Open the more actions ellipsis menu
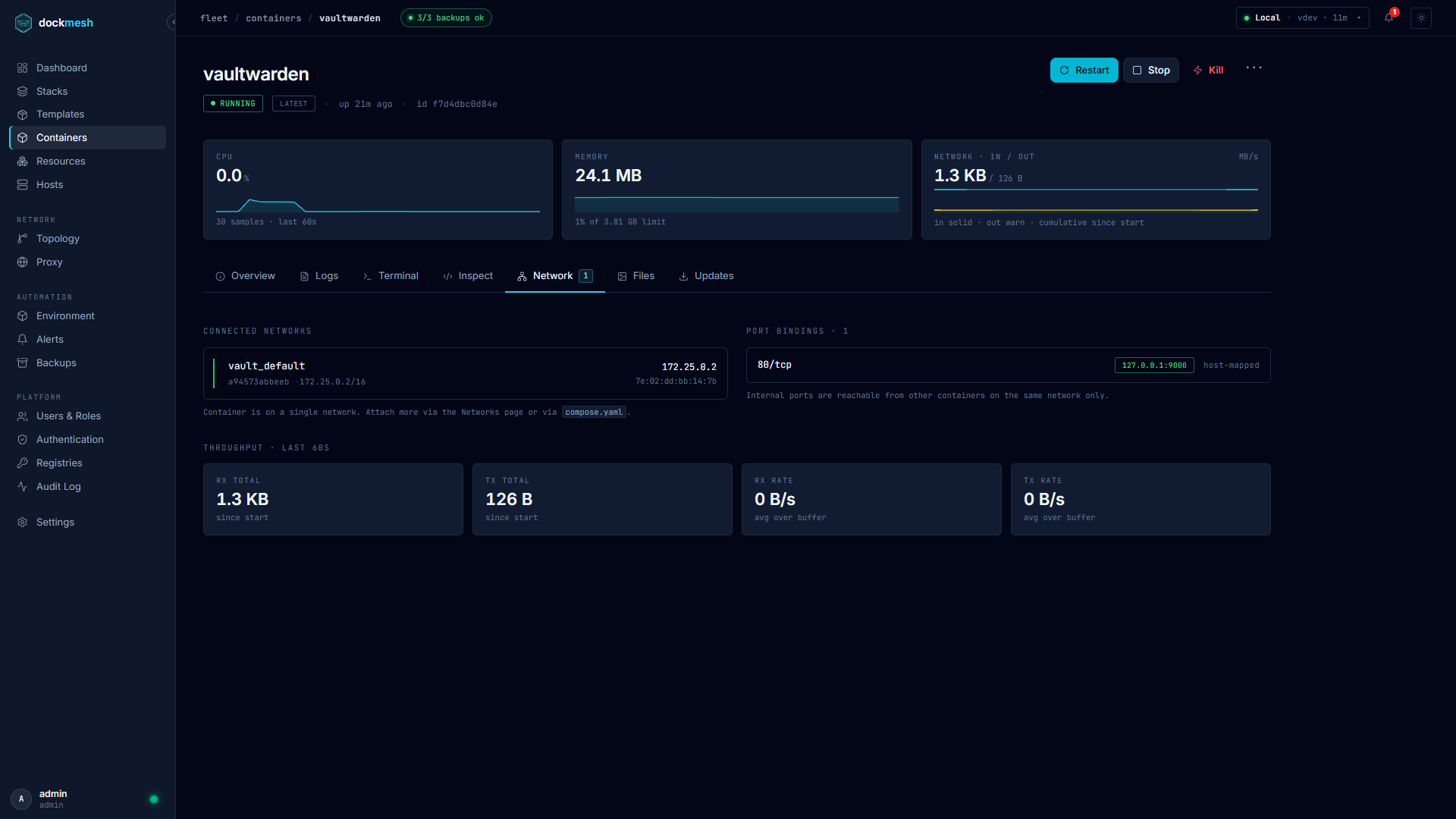The height and width of the screenshot is (819, 1456). point(1254,67)
